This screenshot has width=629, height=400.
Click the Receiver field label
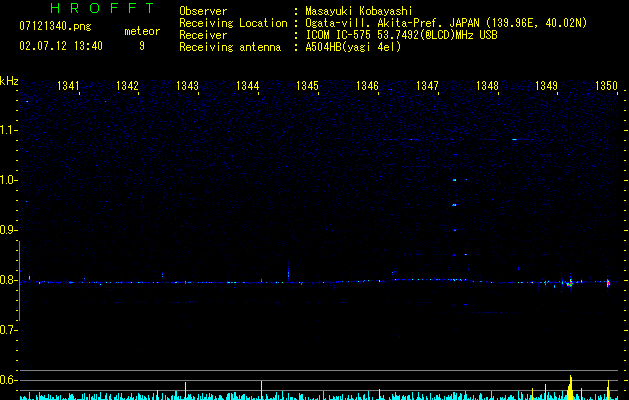click(203, 35)
